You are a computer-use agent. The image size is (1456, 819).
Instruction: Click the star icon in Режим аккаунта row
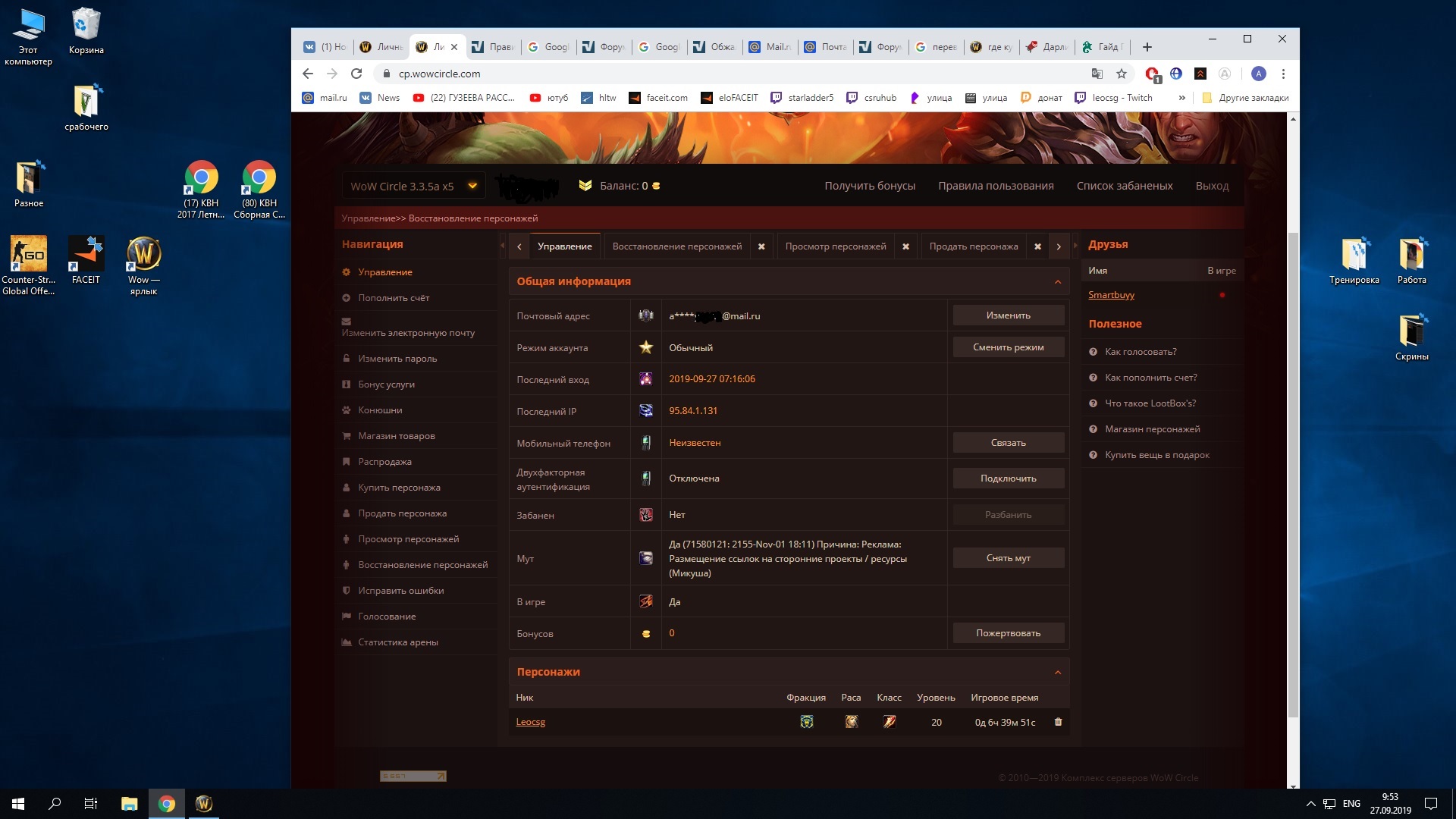click(646, 347)
